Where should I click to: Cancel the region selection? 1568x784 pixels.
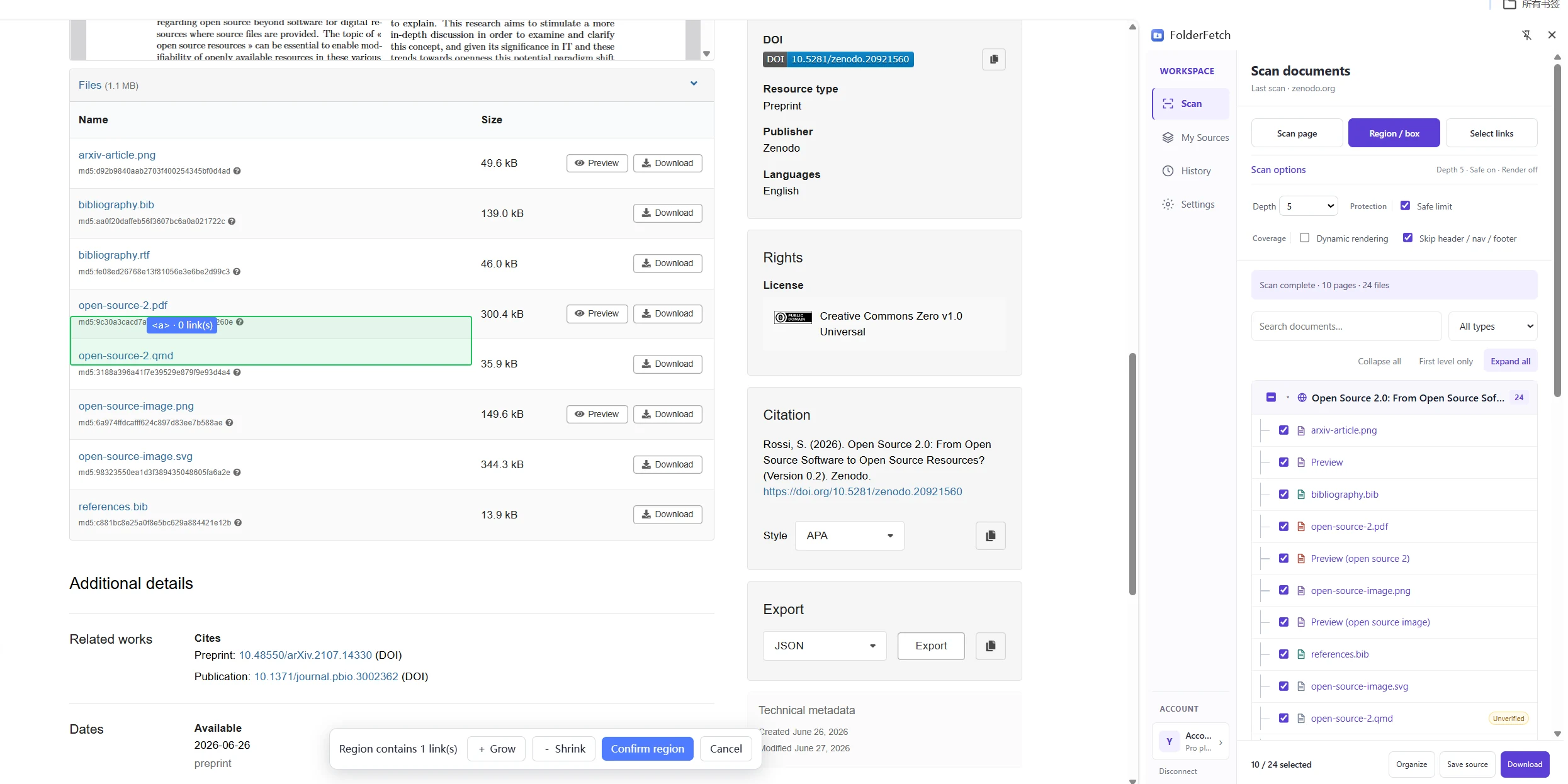[x=726, y=749]
